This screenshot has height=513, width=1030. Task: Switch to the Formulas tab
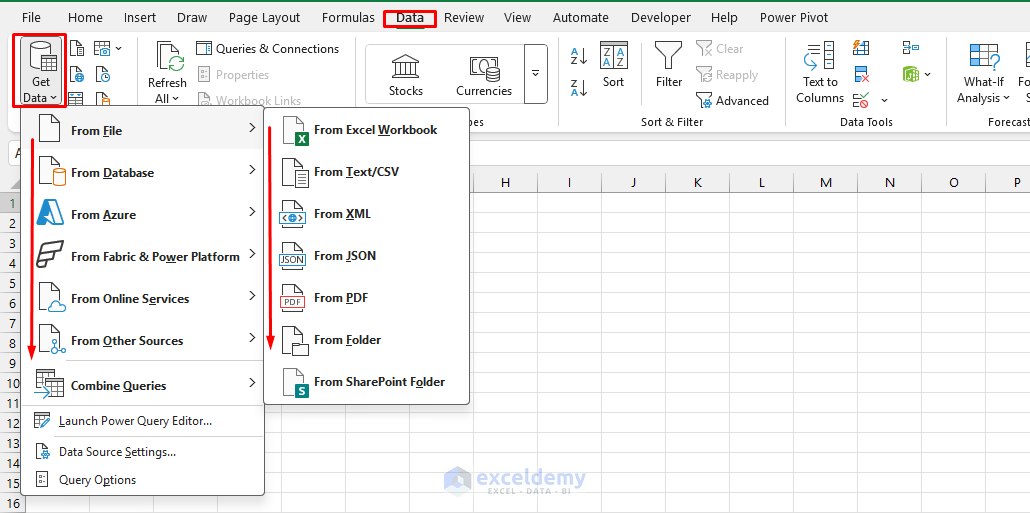point(348,18)
